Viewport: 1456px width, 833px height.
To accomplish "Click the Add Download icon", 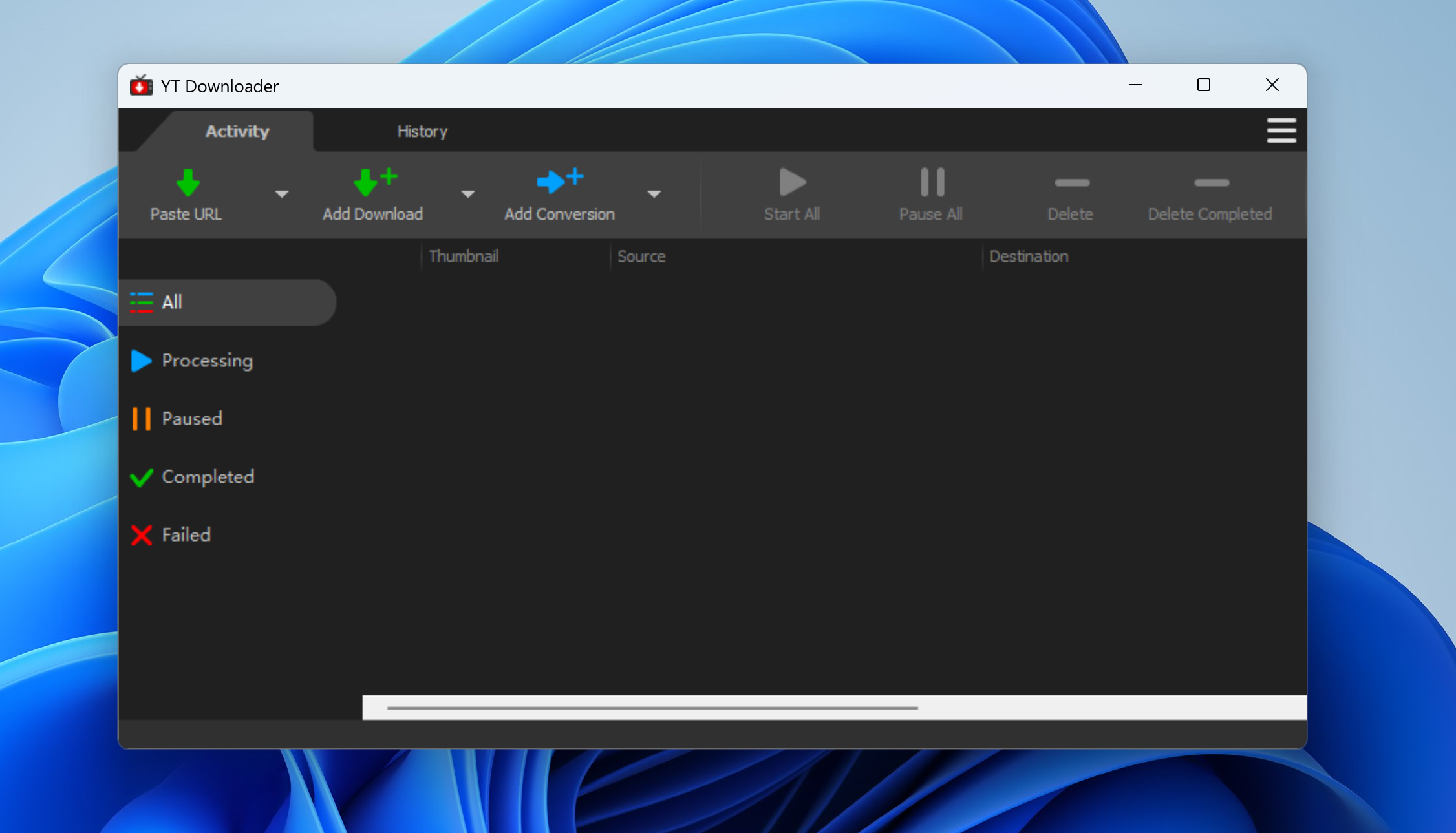I will point(374,182).
